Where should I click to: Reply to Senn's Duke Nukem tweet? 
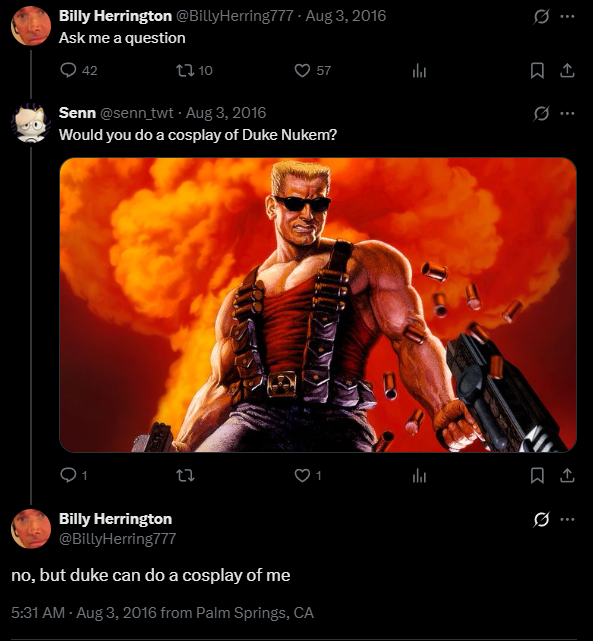[74, 475]
